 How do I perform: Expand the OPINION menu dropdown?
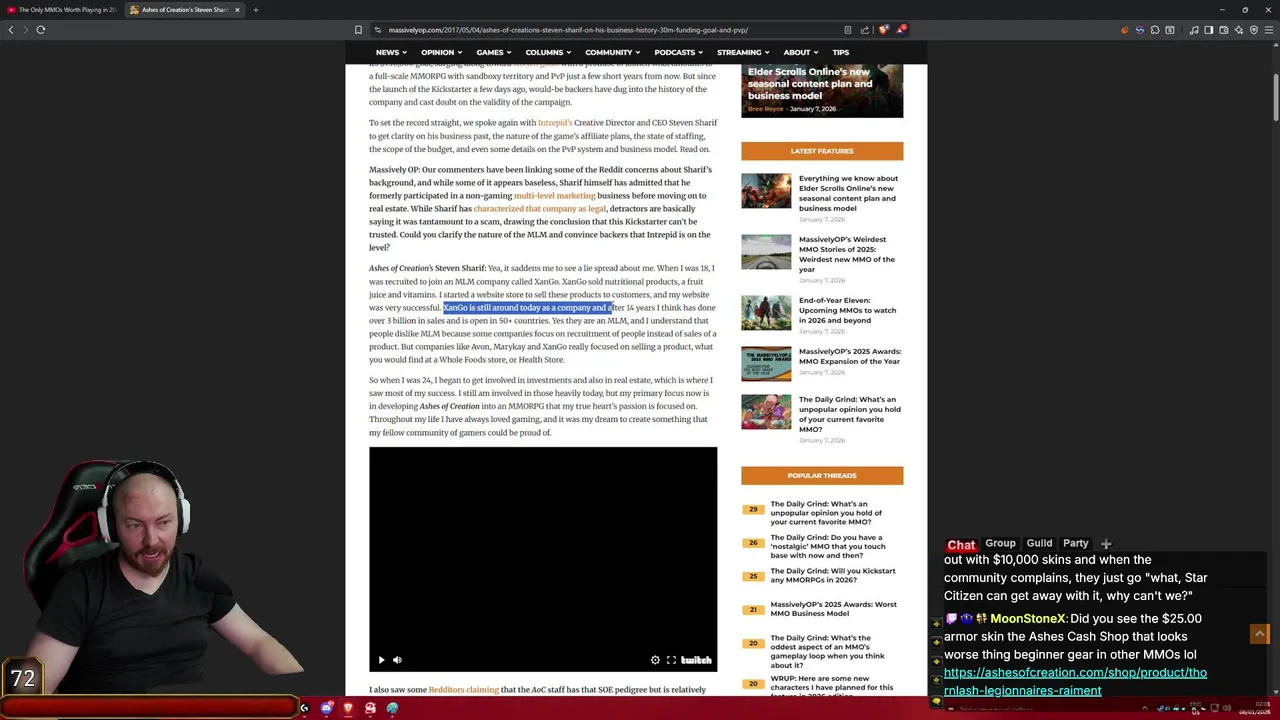click(441, 52)
